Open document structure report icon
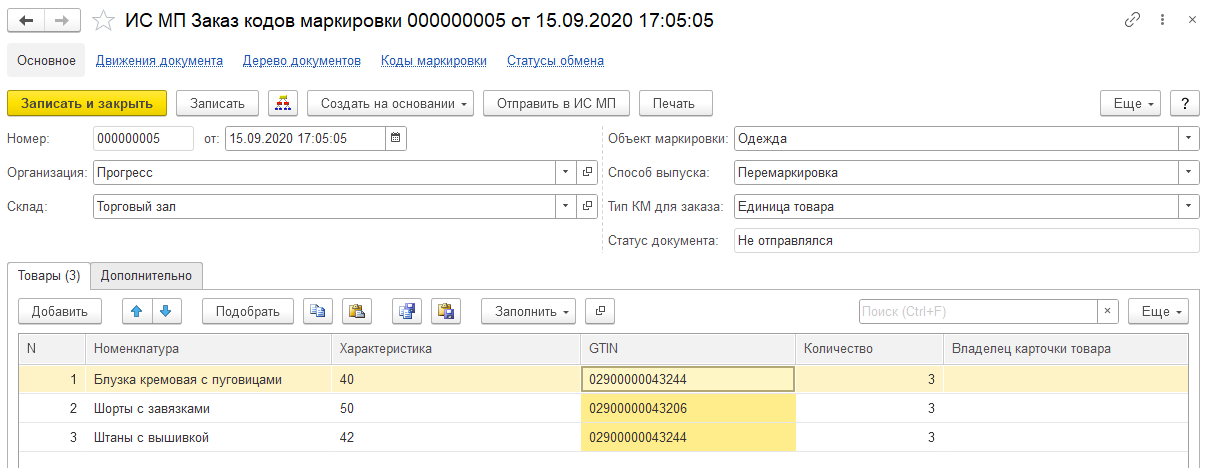1210x468 pixels. click(283, 103)
